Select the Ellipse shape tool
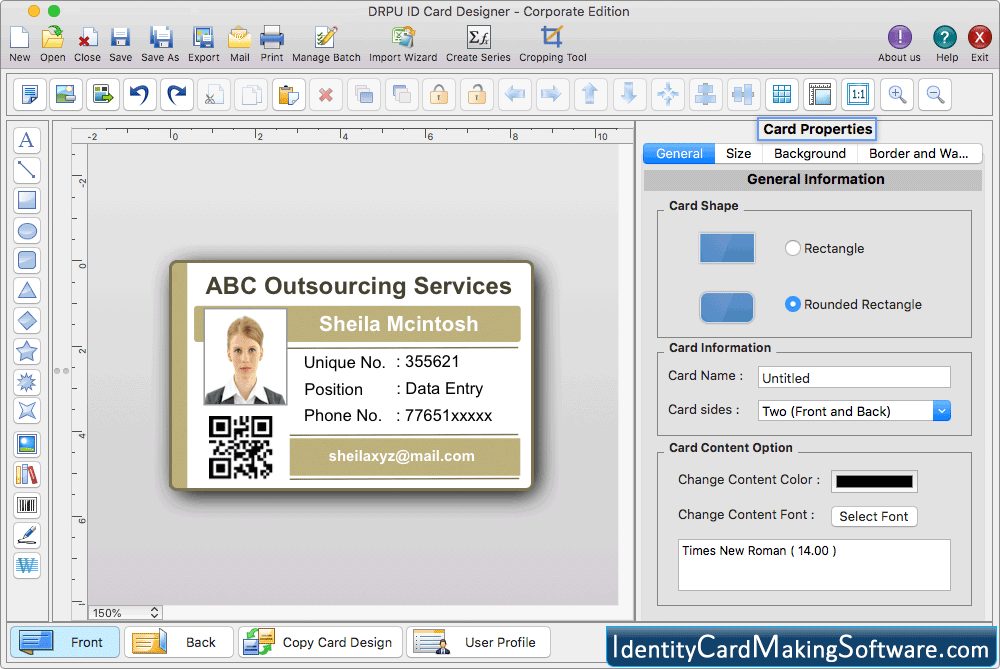1000x669 pixels. [x=27, y=231]
